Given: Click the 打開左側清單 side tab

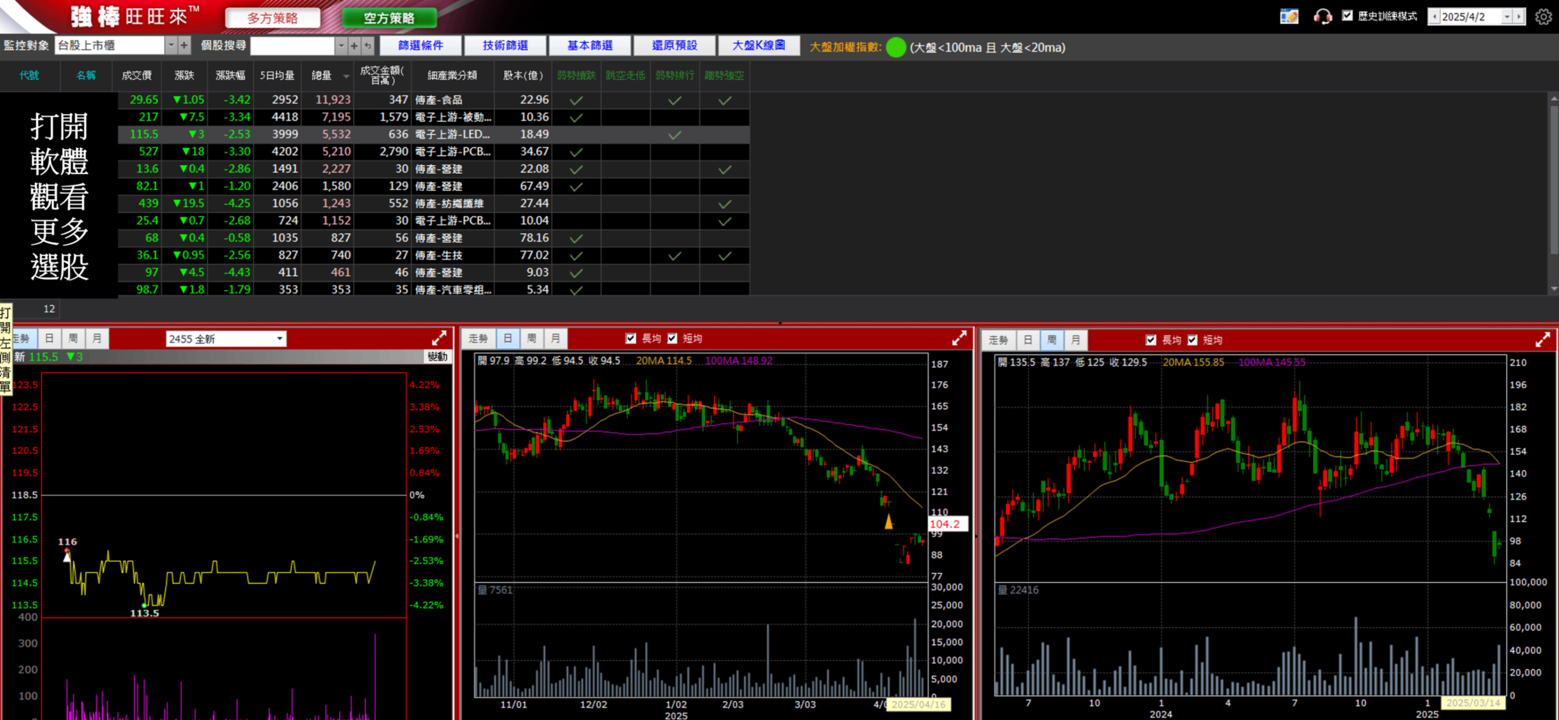Looking at the screenshot, I should click(x=6, y=350).
